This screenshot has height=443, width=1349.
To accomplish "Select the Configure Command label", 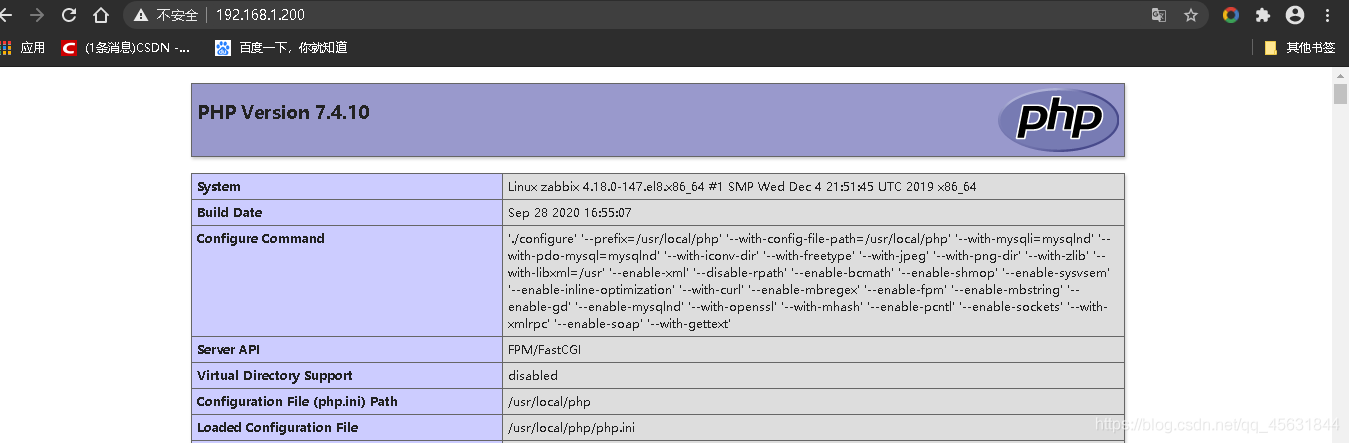I will pos(261,239).
